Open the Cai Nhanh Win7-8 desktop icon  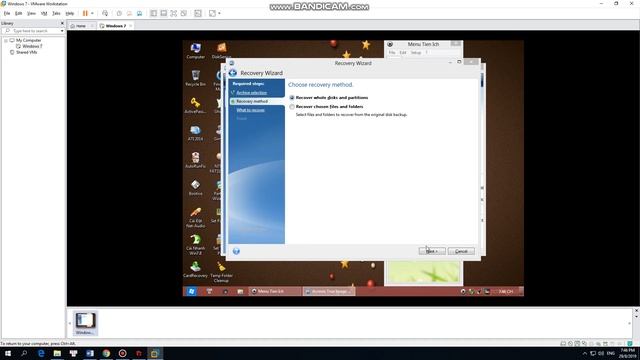coord(196,245)
